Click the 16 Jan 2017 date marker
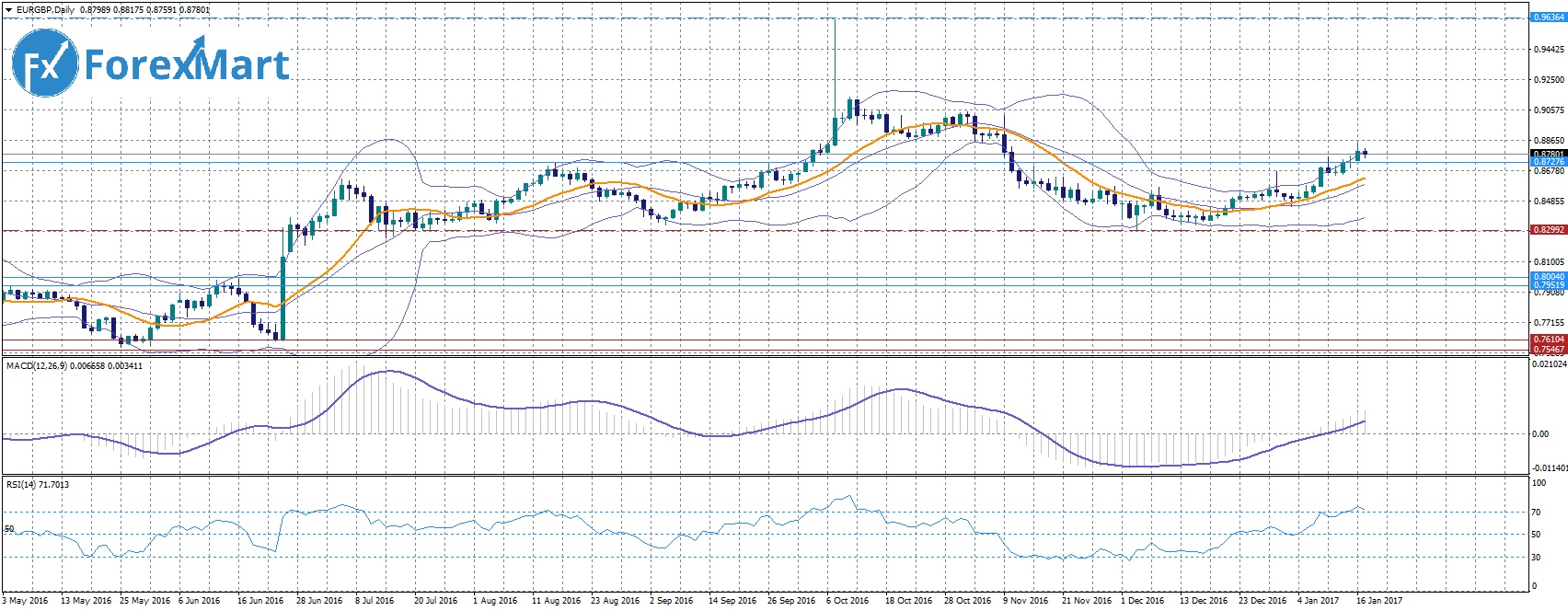The width and height of the screenshot is (1568, 611). pyautogui.click(x=1380, y=601)
